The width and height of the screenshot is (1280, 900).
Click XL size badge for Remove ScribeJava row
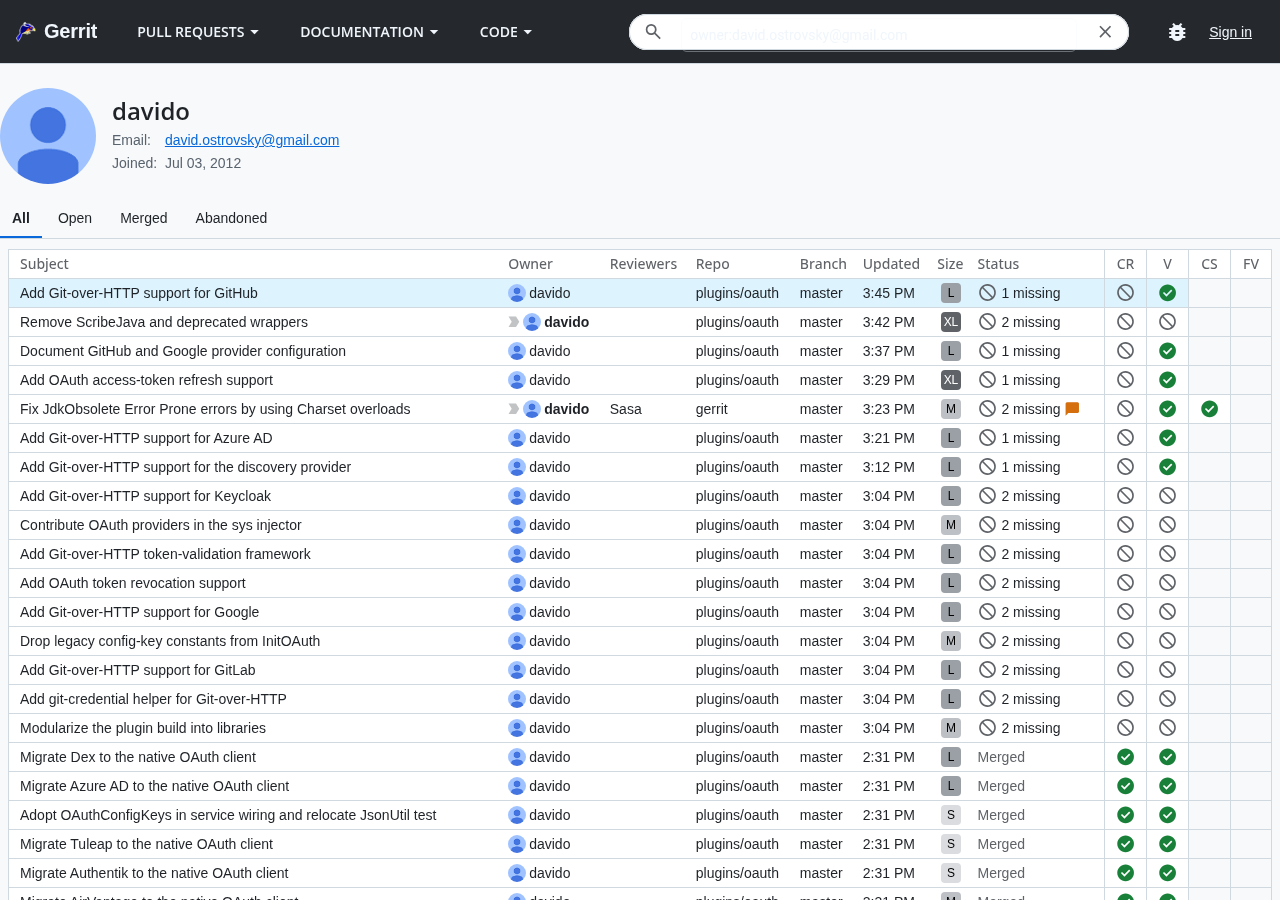[x=951, y=322]
